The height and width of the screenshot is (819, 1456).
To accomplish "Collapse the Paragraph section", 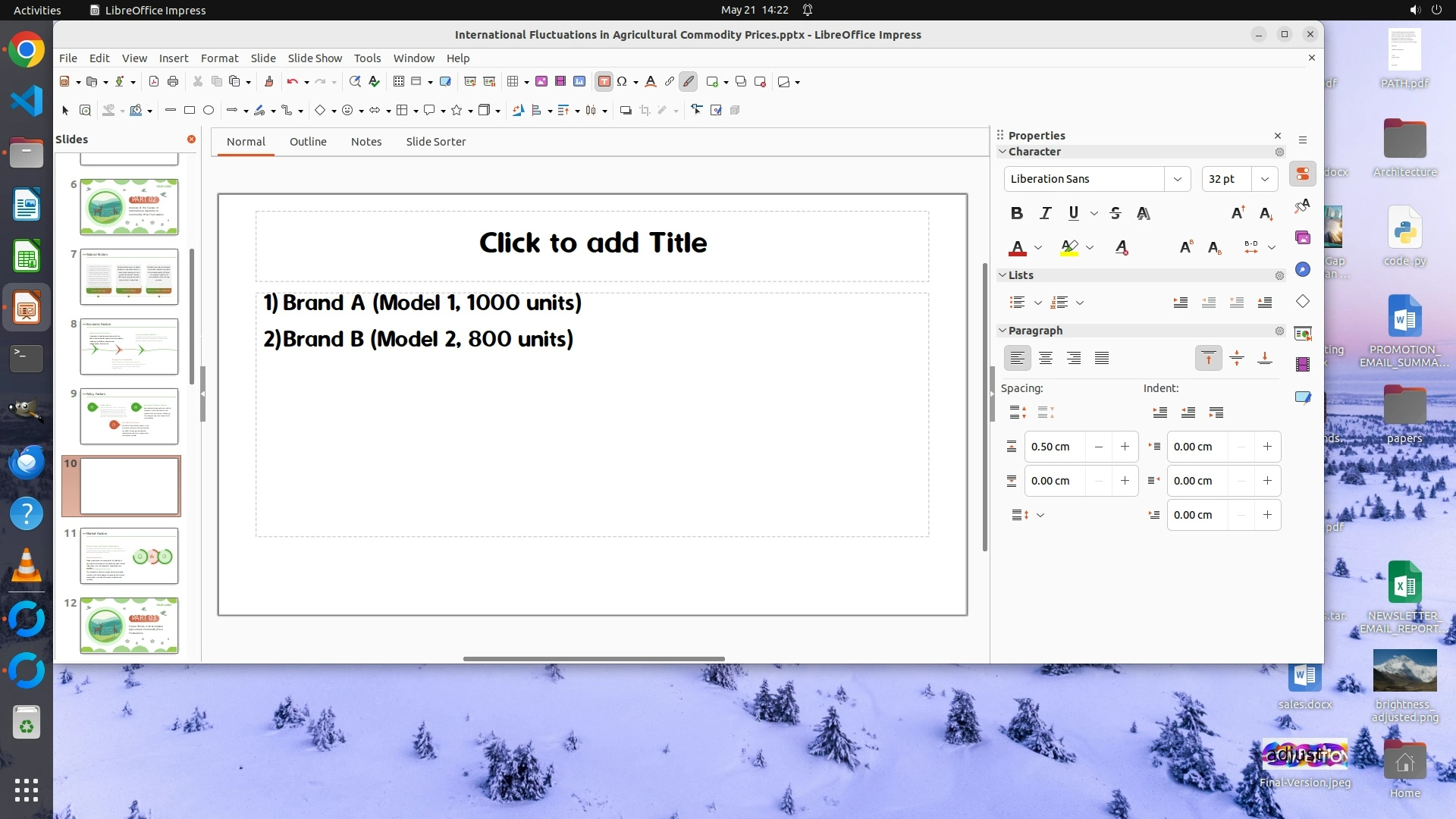I will (1003, 331).
